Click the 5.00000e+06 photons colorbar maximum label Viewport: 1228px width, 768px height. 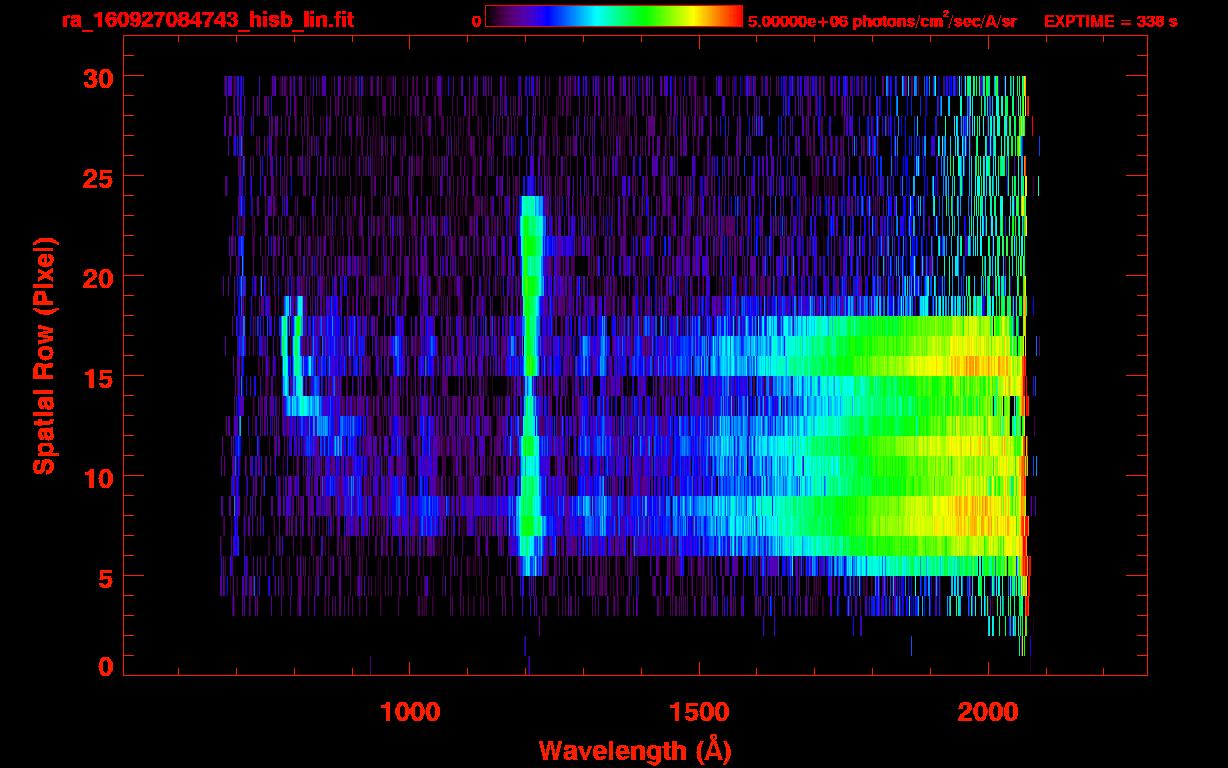click(882, 20)
